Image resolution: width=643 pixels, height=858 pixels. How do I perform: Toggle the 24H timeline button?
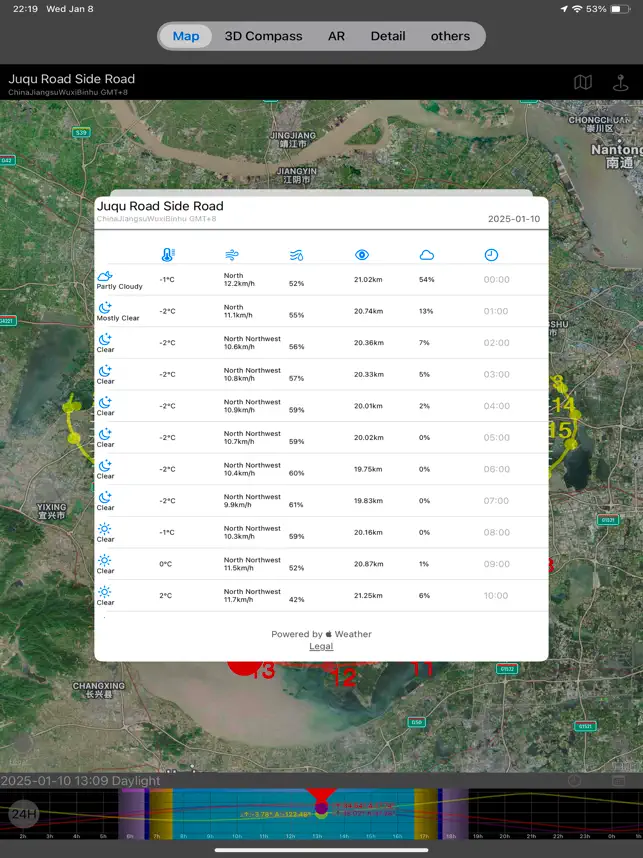(24, 814)
